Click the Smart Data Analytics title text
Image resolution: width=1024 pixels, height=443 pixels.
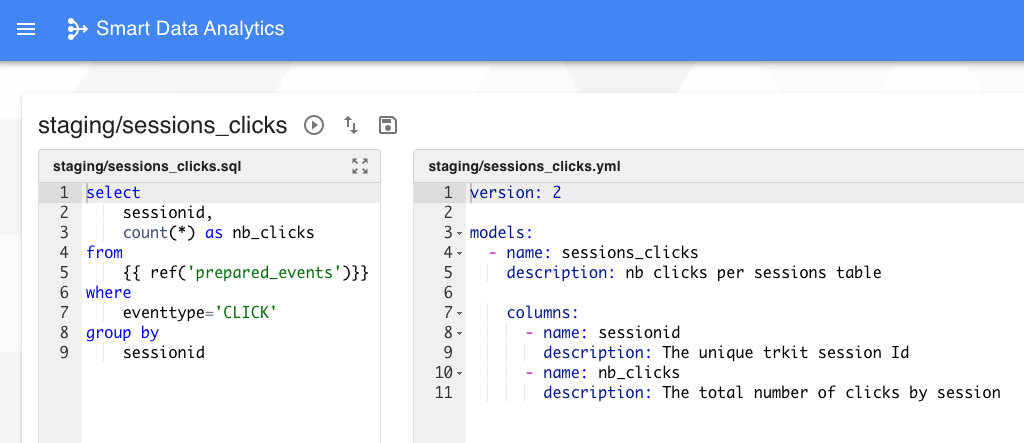coord(190,30)
